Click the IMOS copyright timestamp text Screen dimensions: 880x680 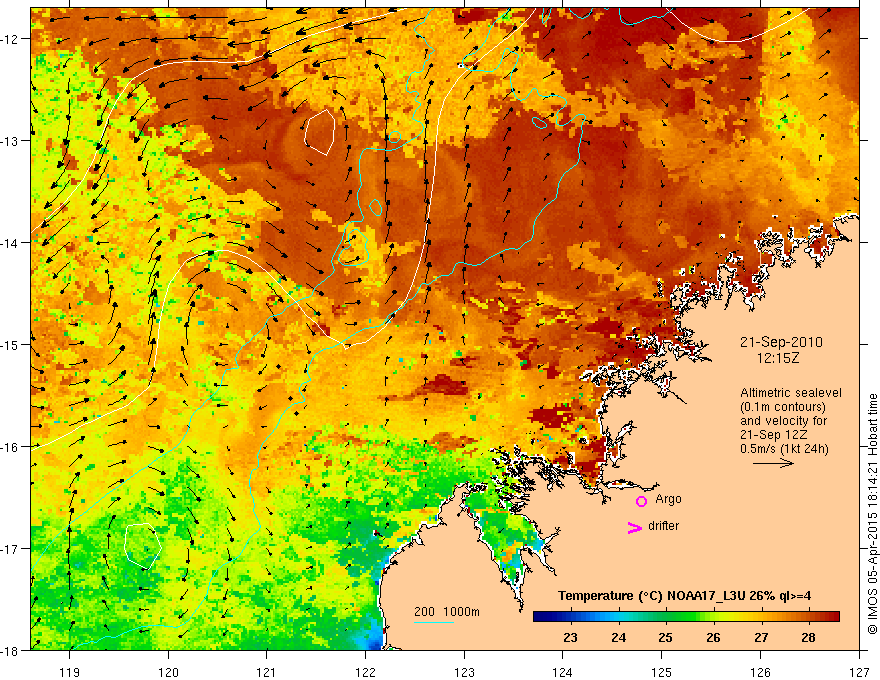(x=872, y=514)
